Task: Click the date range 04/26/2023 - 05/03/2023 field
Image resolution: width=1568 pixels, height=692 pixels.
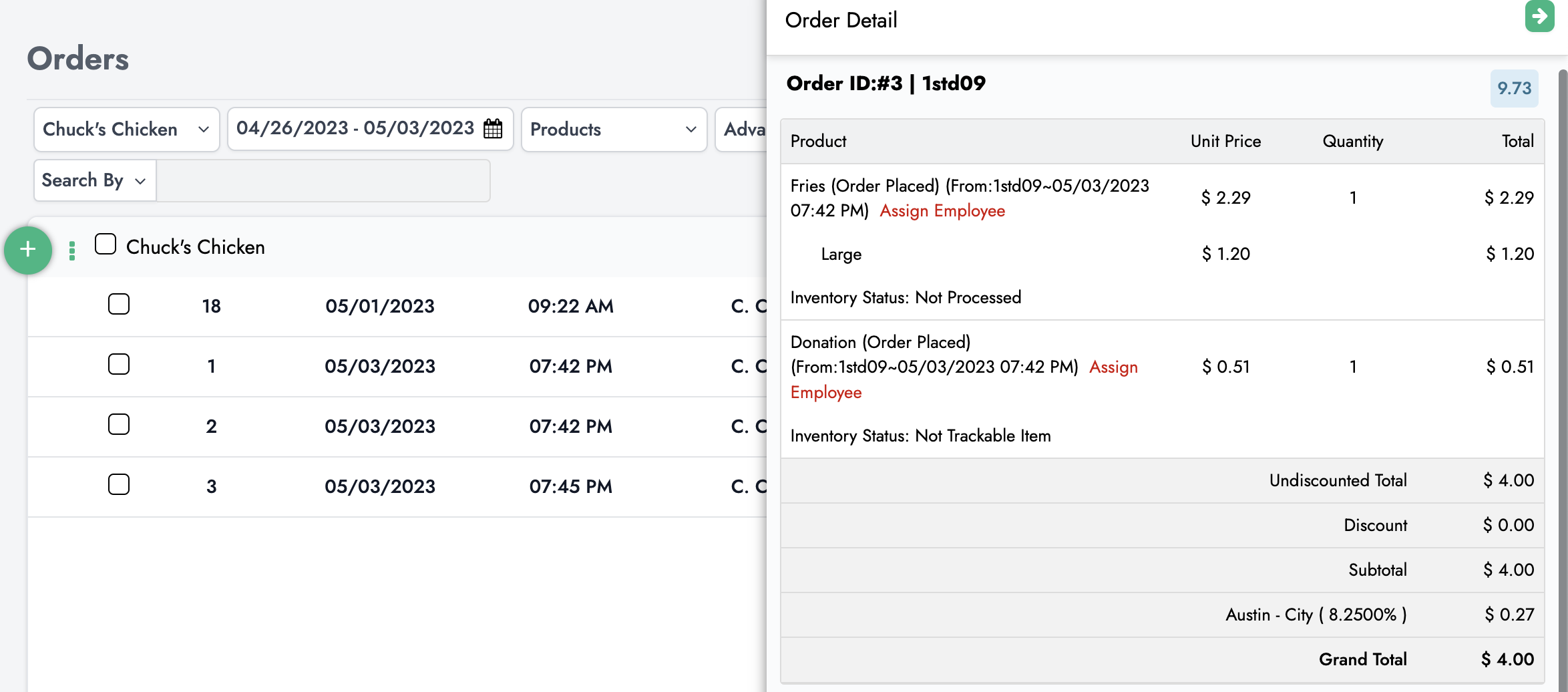Action: coord(355,128)
